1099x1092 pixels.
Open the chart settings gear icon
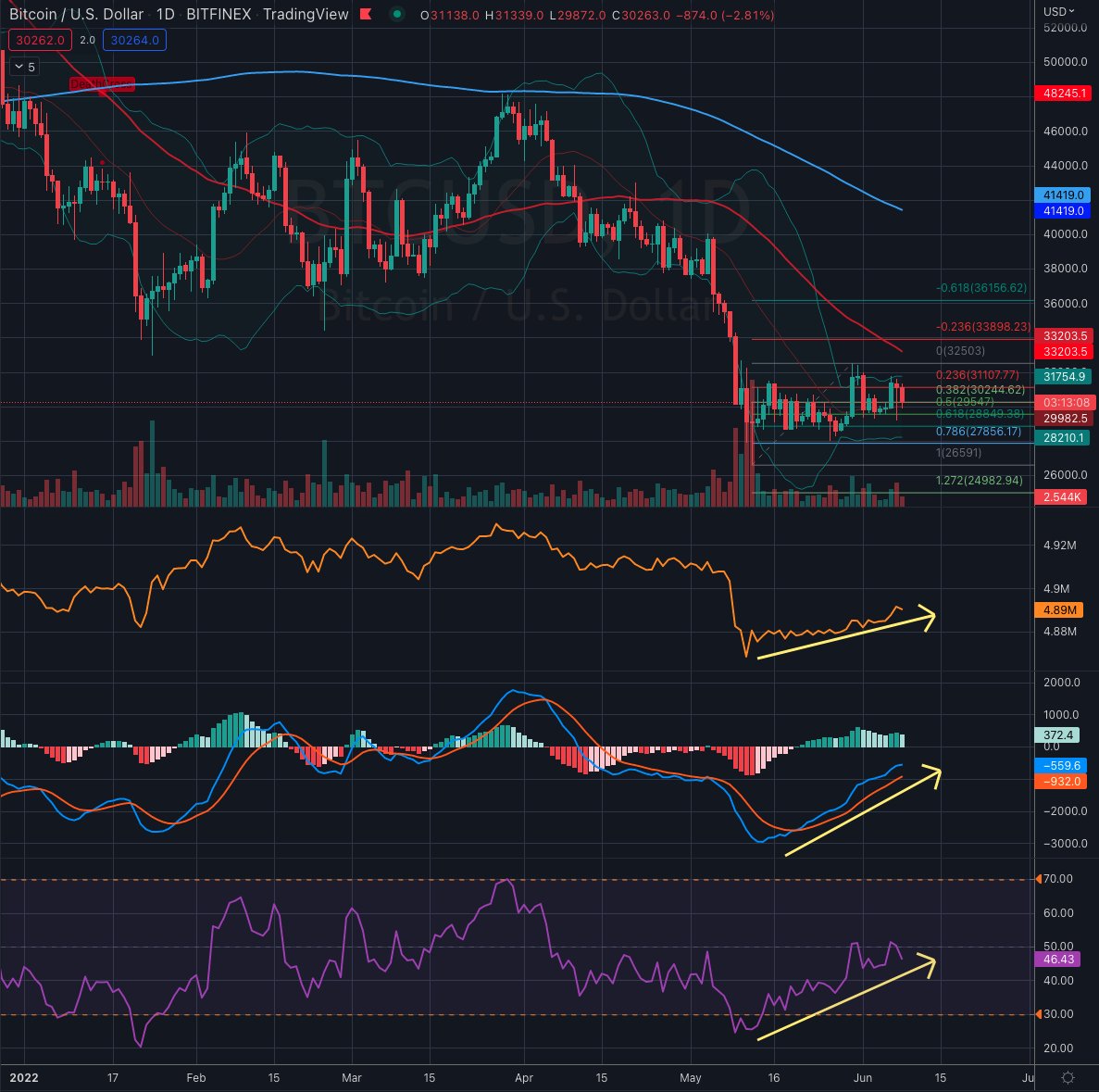tap(1070, 1077)
